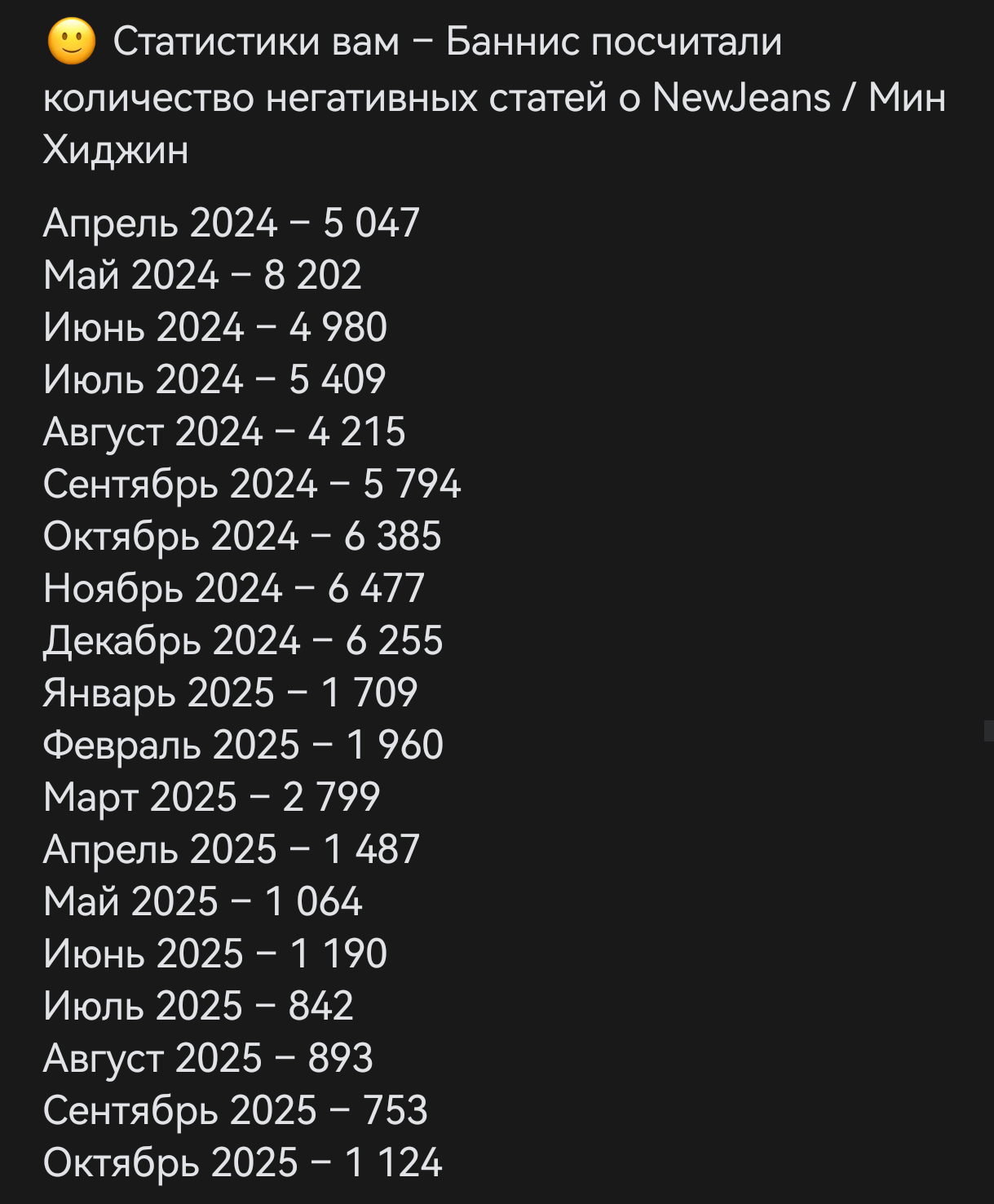Tap the Август 2024 – 4 215 line

(223, 432)
